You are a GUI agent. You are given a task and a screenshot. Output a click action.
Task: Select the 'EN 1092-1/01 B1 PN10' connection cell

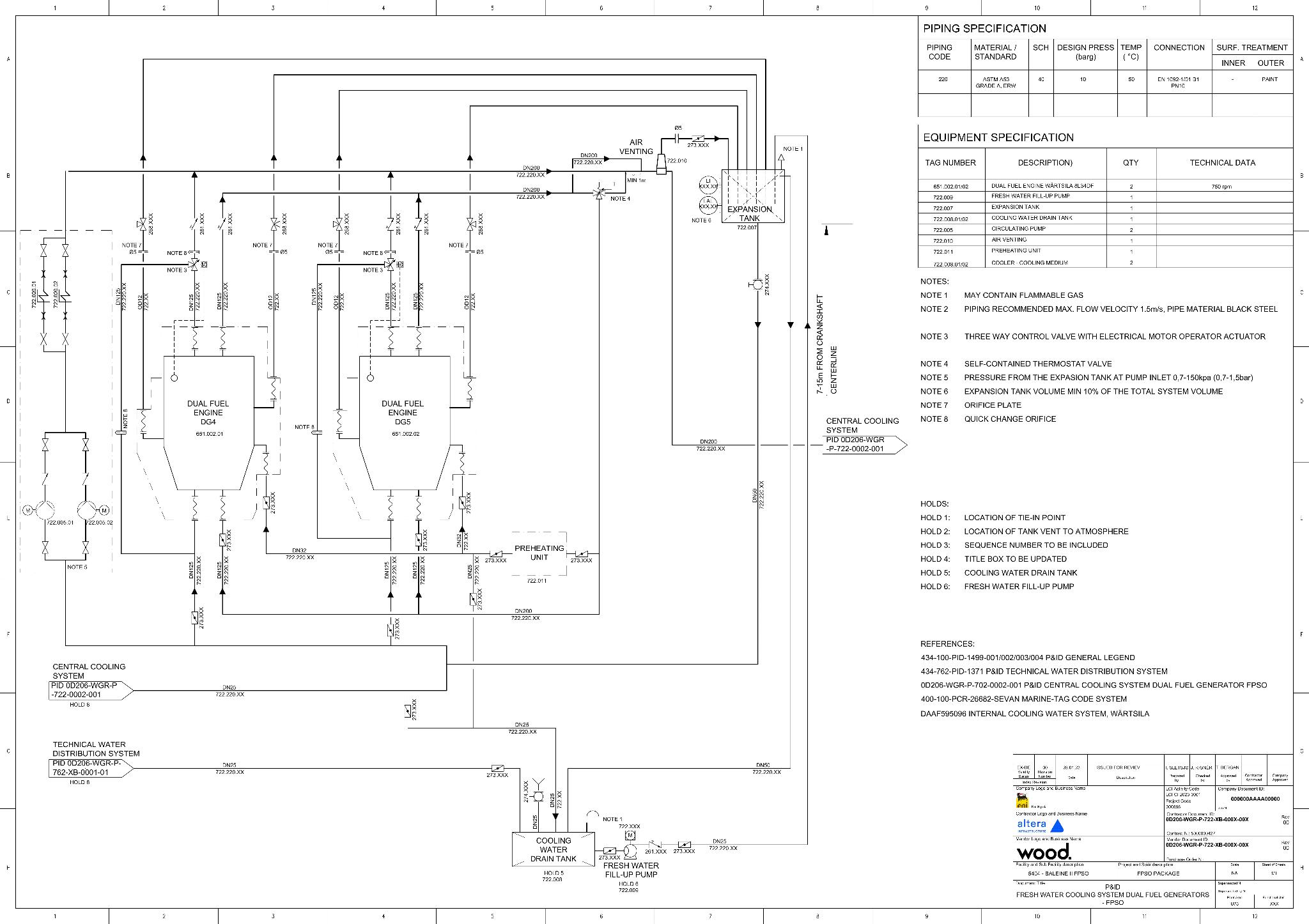(1177, 82)
